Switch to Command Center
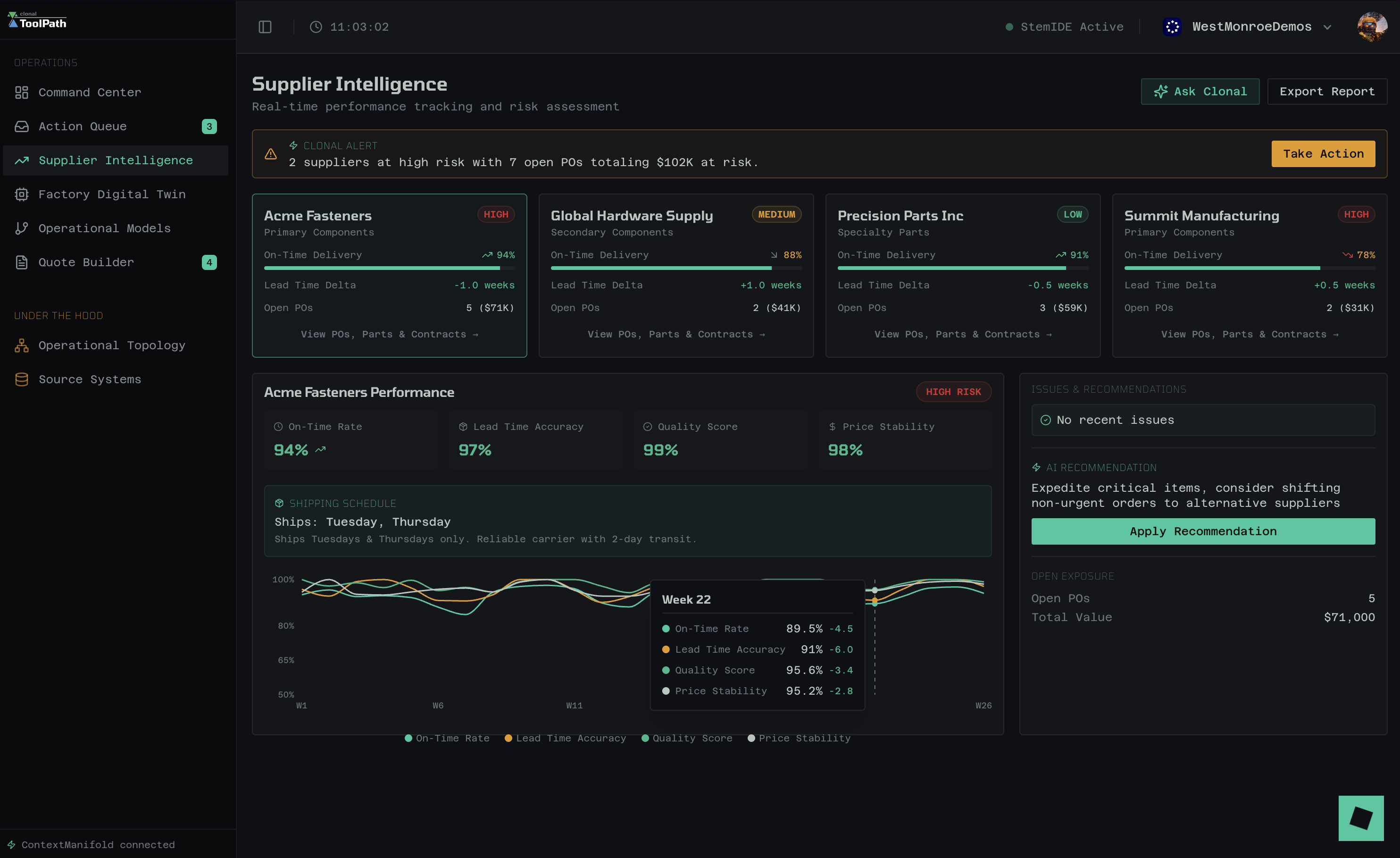This screenshot has width=1400, height=858. click(x=89, y=92)
